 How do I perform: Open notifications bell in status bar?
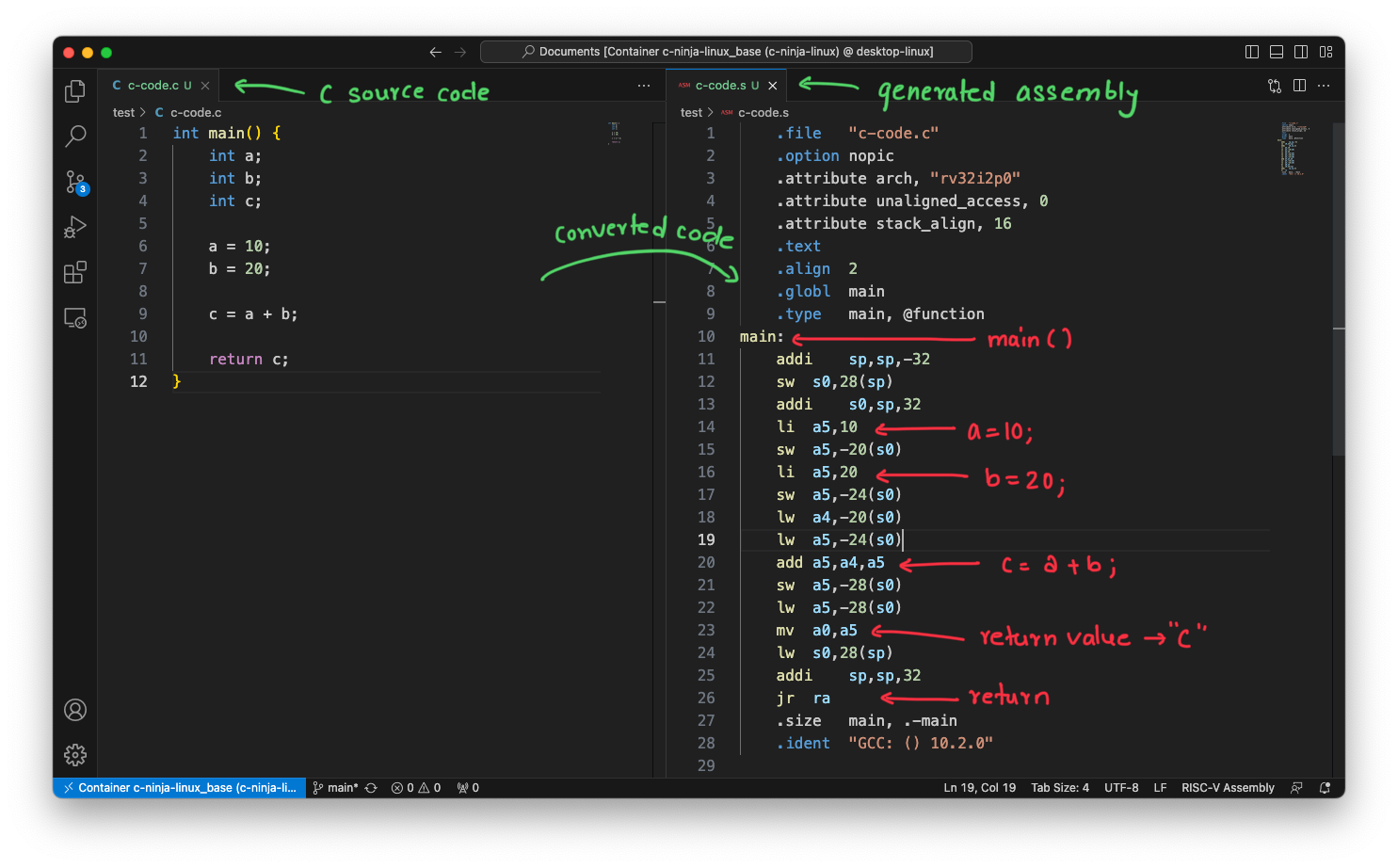(x=1326, y=788)
